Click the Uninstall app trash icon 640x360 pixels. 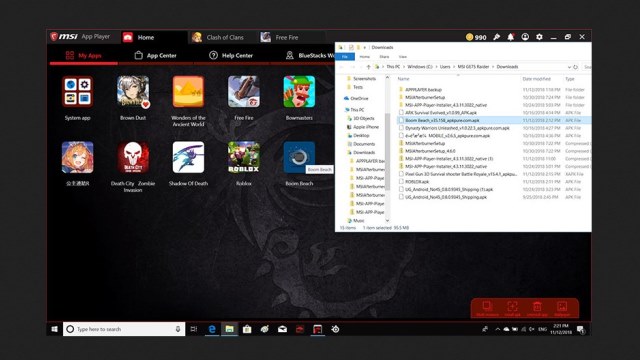[537, 307]
